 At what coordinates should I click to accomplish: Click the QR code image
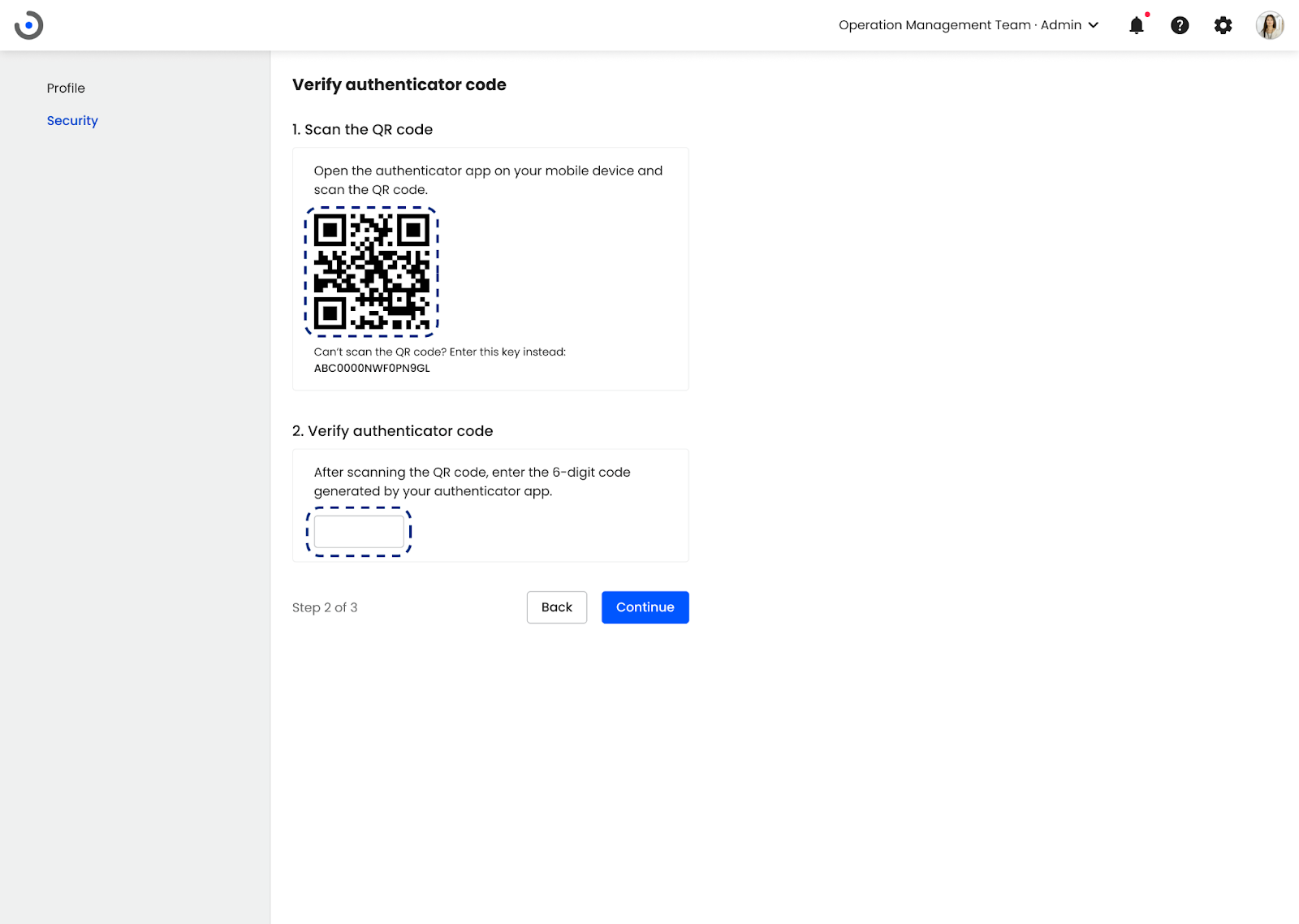(372, 271)
